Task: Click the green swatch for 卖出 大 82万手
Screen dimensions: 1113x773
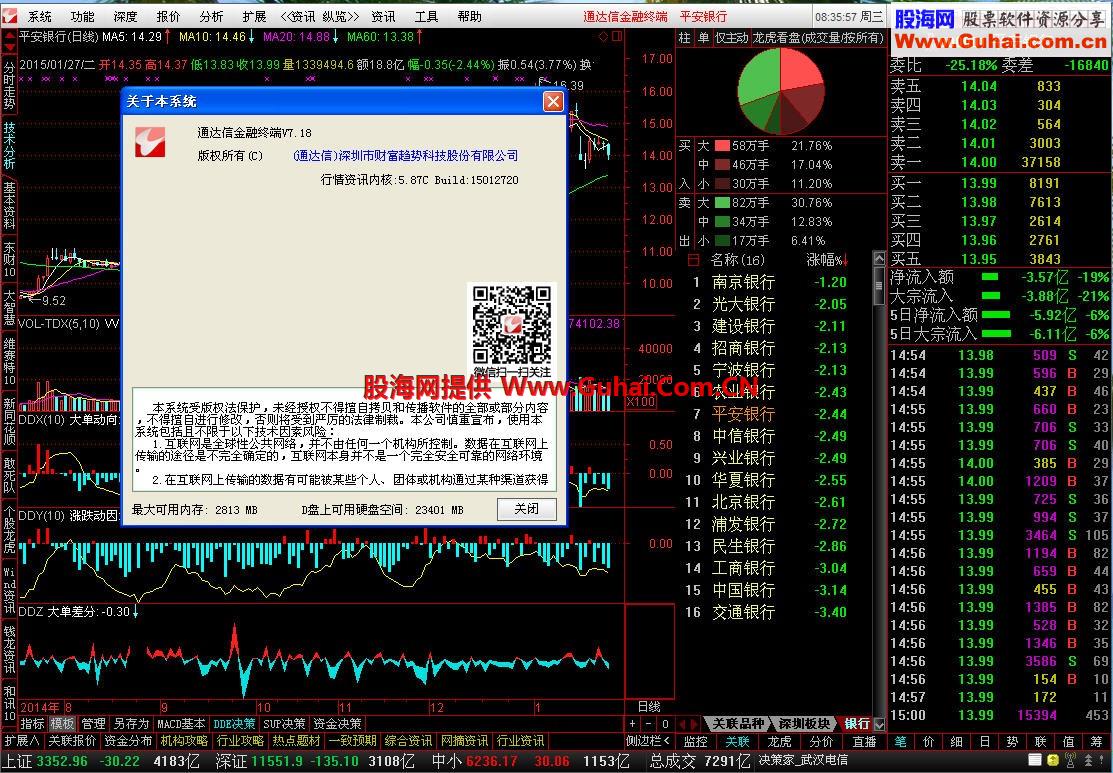Action: pos(722,203)
